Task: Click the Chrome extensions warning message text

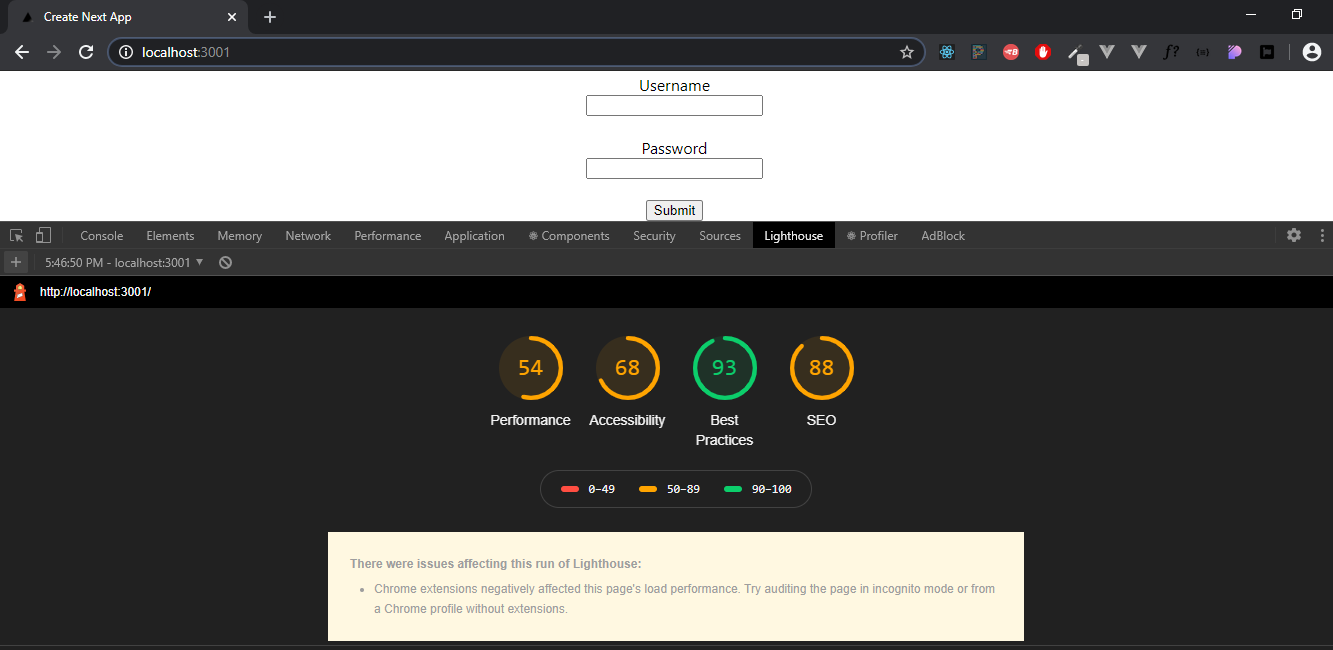Action: coord(684,599)
